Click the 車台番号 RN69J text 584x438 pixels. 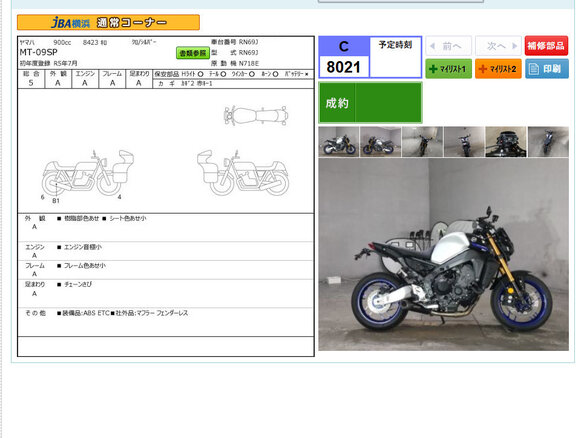click(235, 42)
